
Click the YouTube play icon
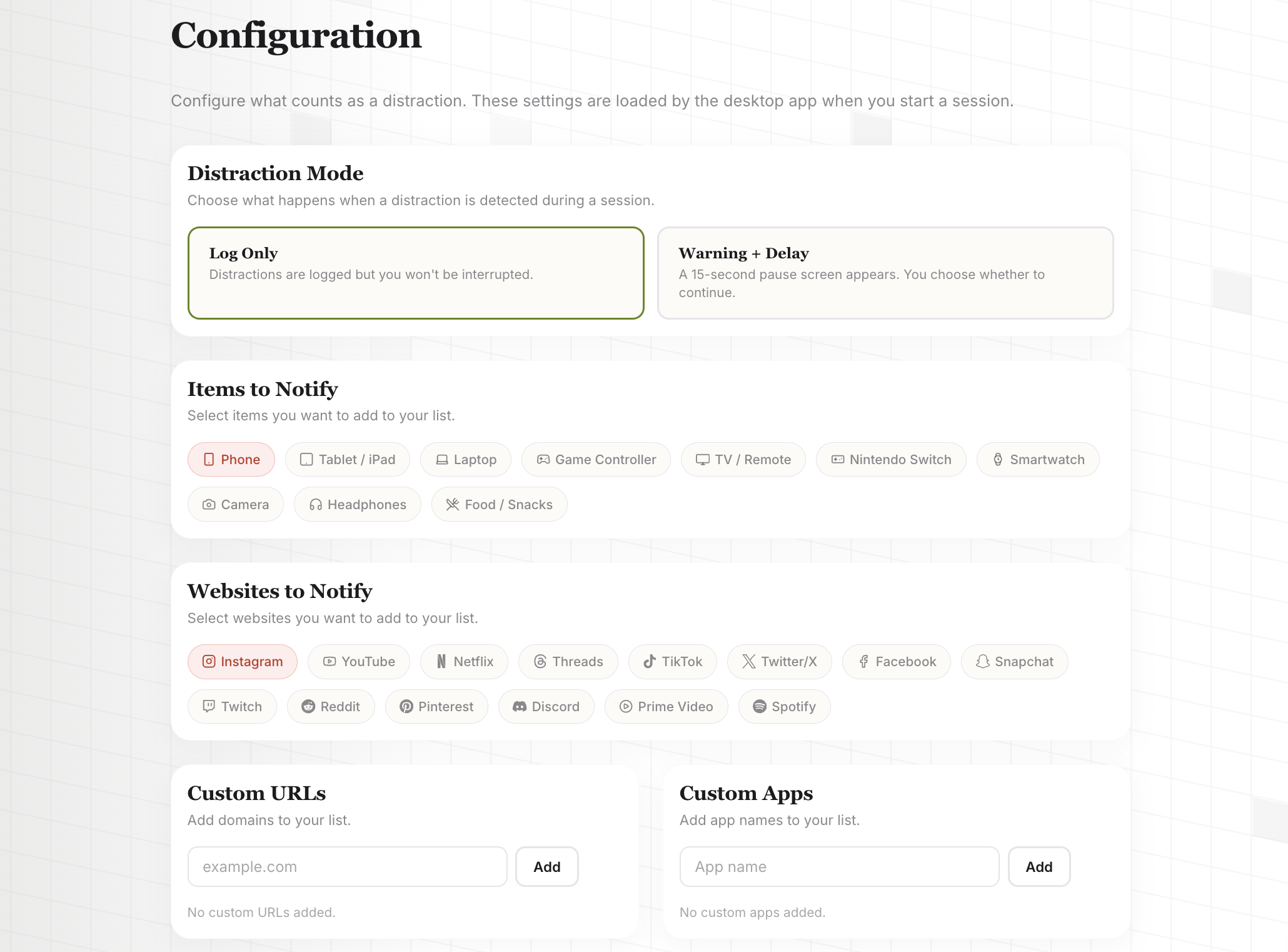point(330,662)
